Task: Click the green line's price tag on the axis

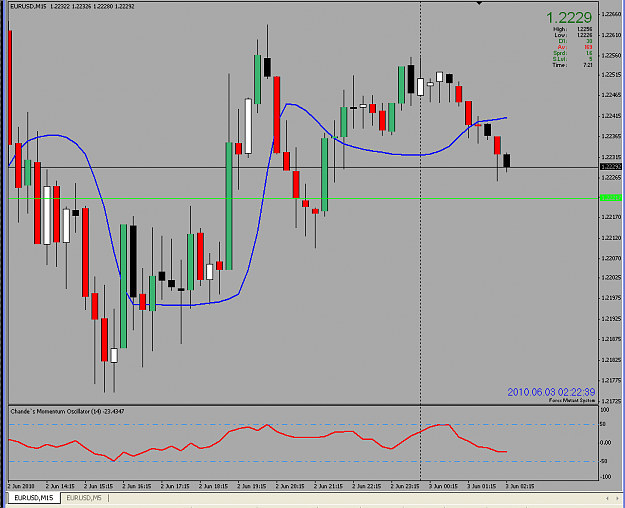Action: click(611, 198)
